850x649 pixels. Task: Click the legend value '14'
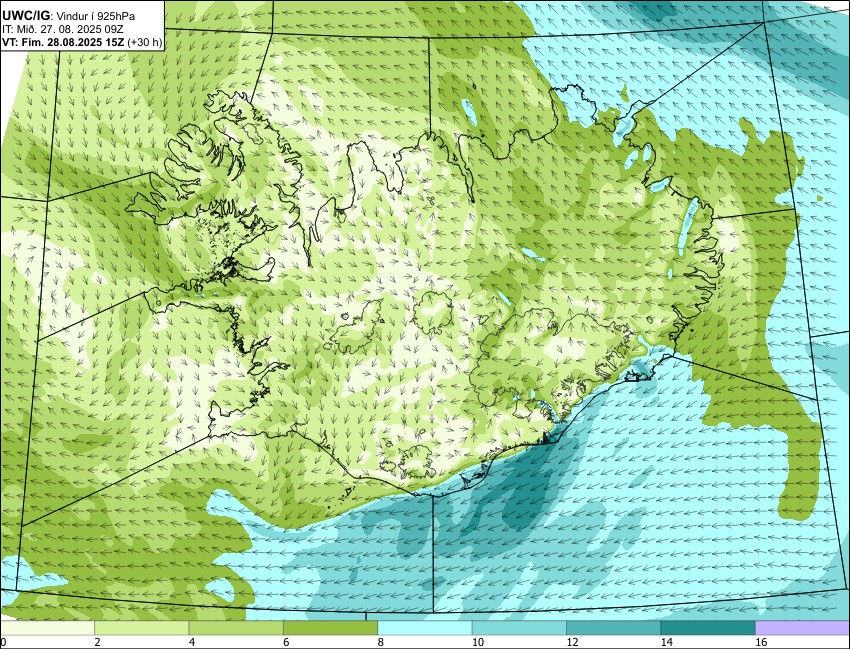pos(666,642)
